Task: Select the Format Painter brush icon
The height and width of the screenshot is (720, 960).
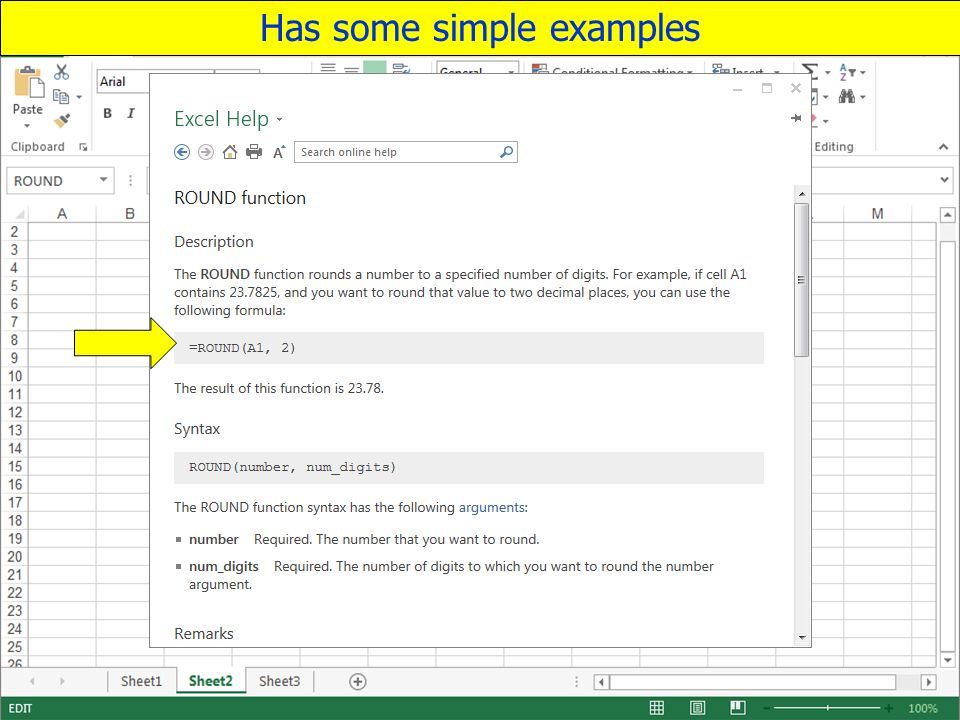Action: (61, 120)
